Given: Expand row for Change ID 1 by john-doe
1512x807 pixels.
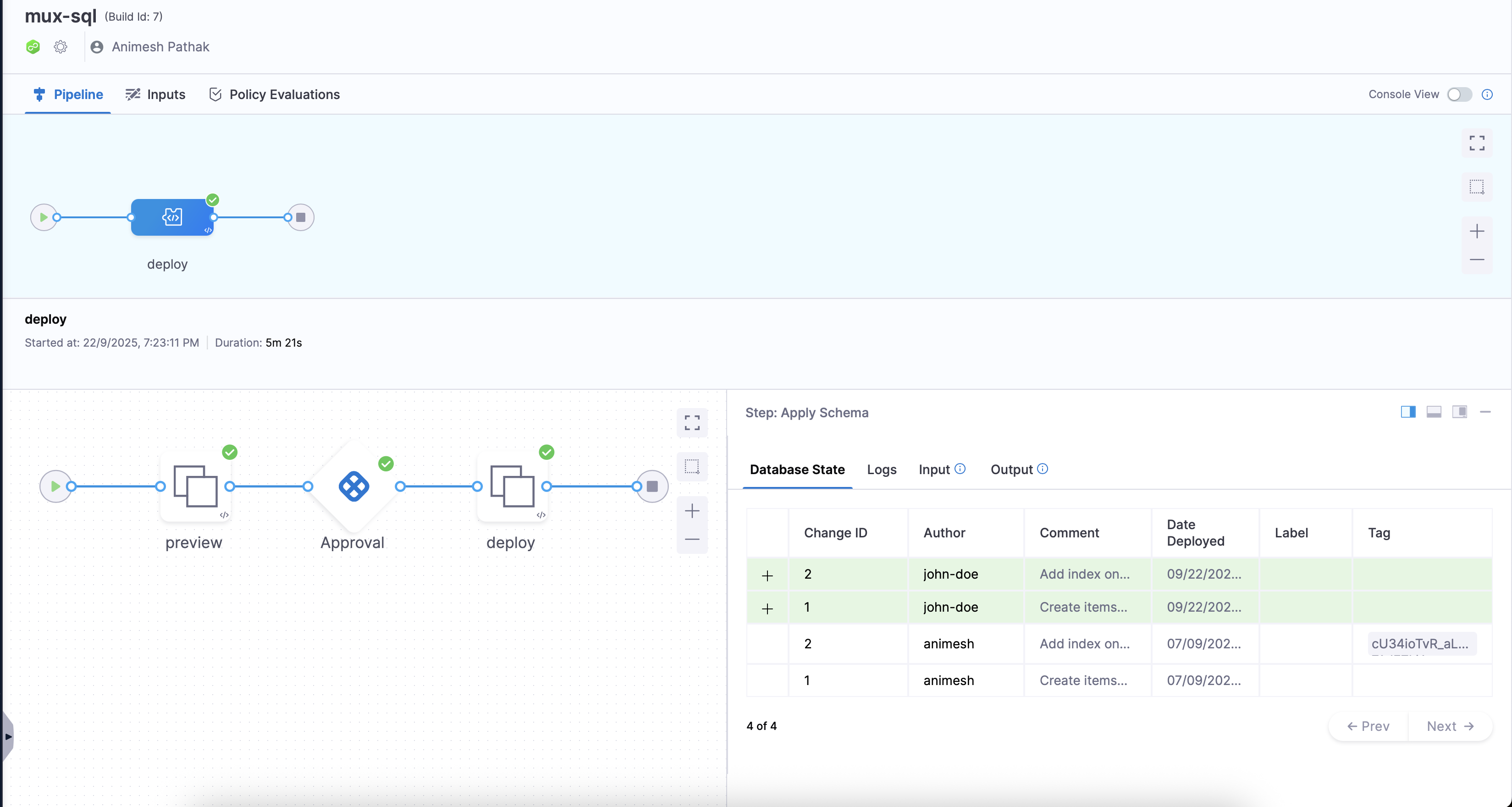Looking at the screenshot, I should tap(768, 608).
